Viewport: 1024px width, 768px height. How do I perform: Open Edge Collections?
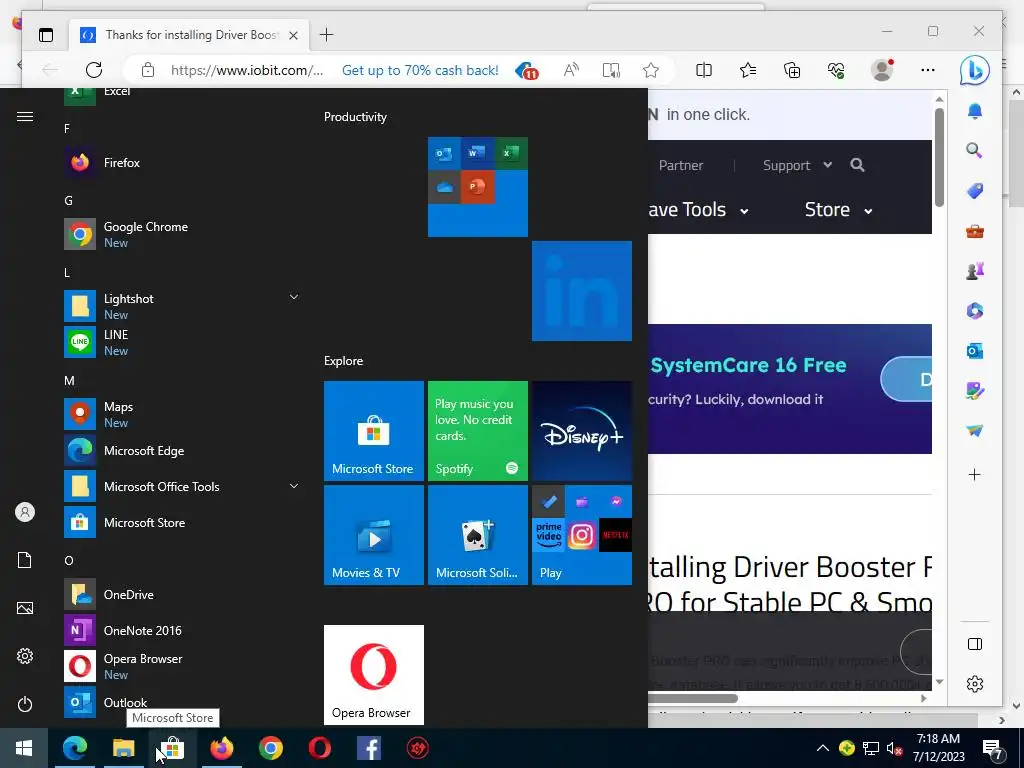pos(792,70)
